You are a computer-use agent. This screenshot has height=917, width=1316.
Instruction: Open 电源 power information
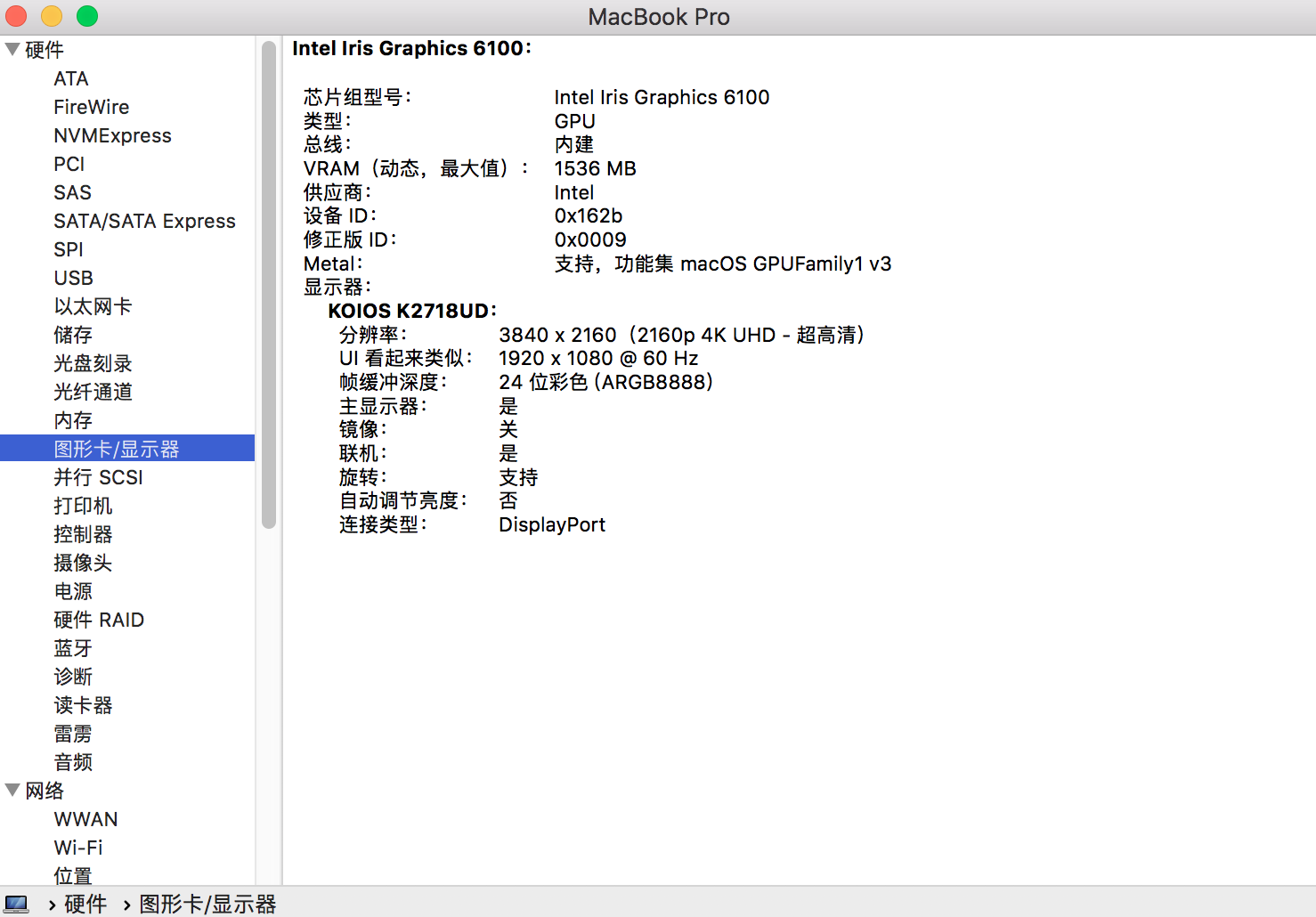click(x=73, y=592)
